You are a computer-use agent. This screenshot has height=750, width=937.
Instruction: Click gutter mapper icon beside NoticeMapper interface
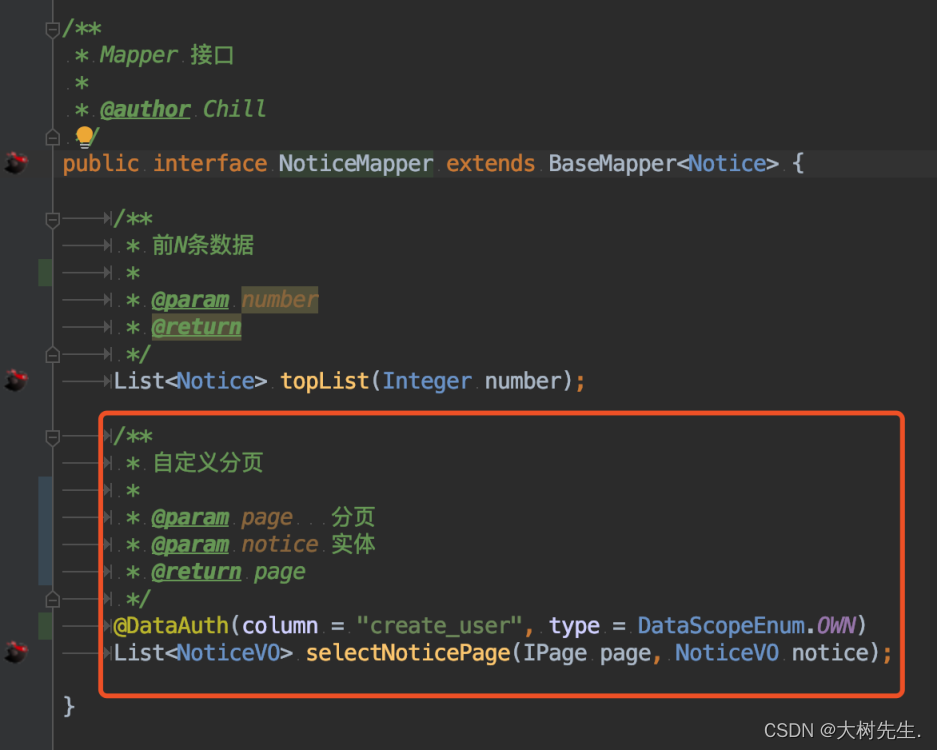pyautogui.click(x=16, y=163)
